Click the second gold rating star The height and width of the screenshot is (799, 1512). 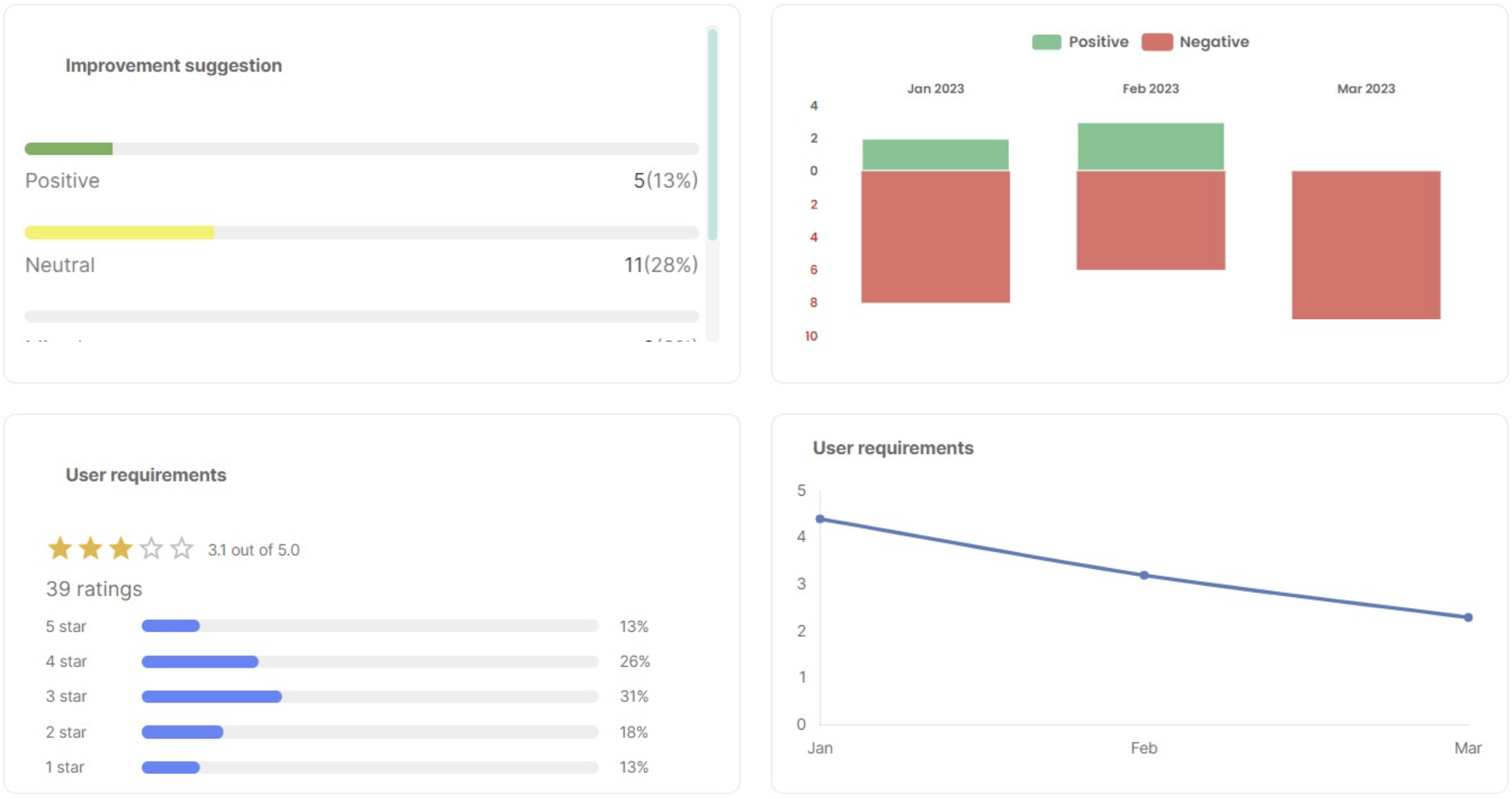91,549
